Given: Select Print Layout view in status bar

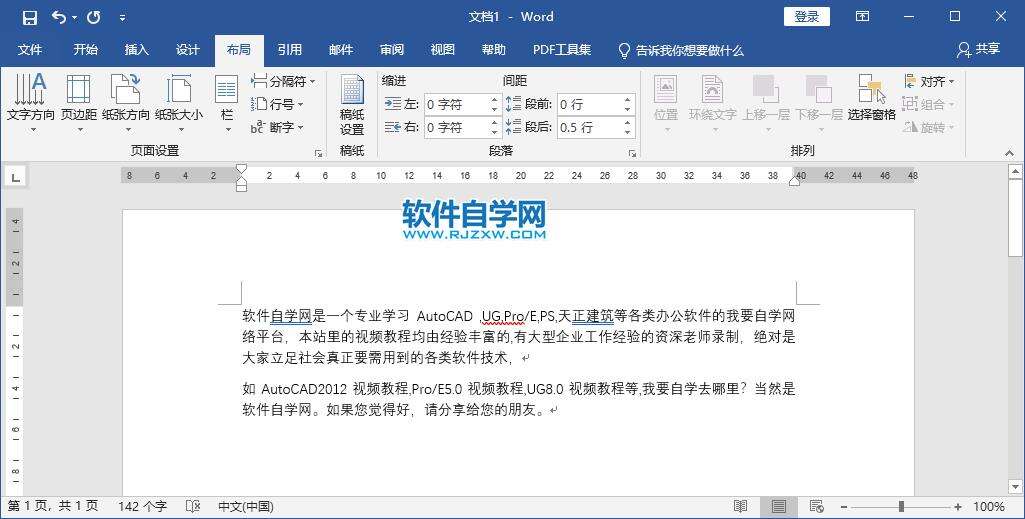Looking at the screenshot, I should click(x=778, y=507).
